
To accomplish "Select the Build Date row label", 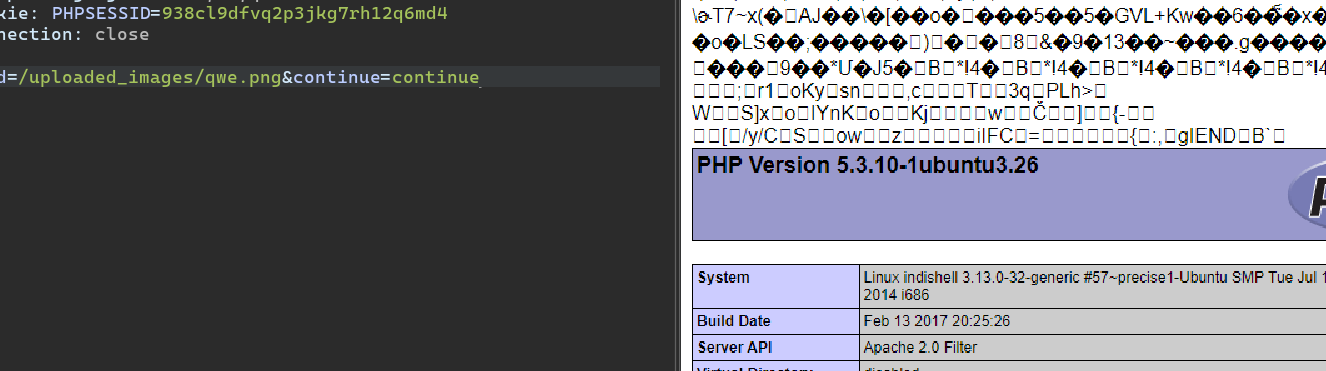I will pyautogui.click(x=776, y=321).
